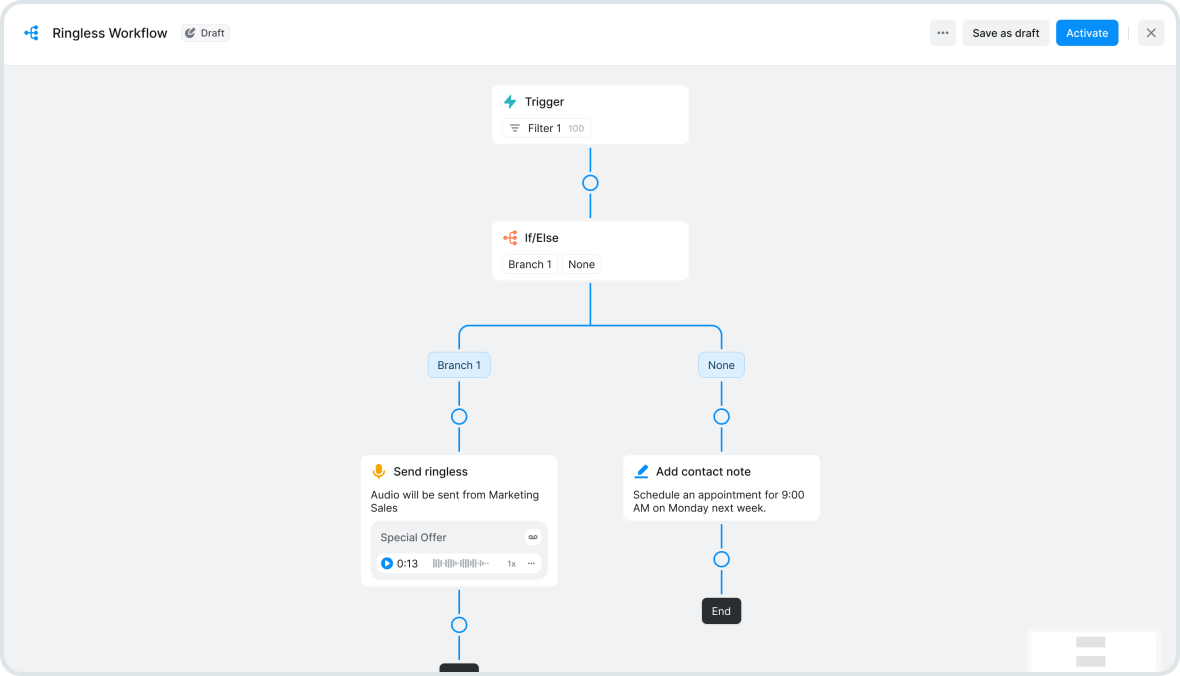The width and height of the screenshot is (1180, 676).
Task: Click the blue None branch label
Action: [721, 365]
